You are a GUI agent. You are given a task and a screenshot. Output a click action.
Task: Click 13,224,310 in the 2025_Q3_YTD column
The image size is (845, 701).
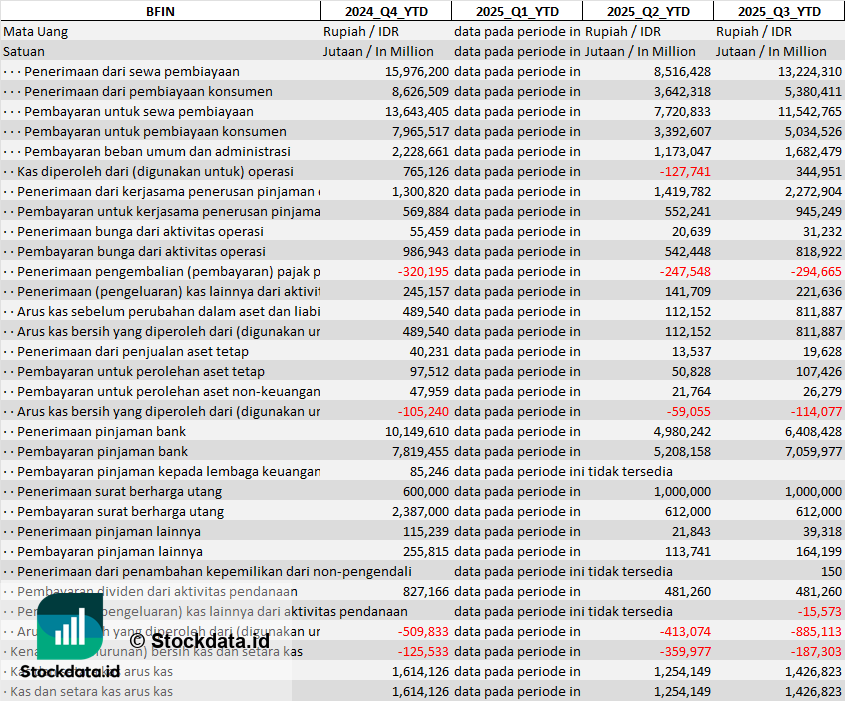point(809,72)
